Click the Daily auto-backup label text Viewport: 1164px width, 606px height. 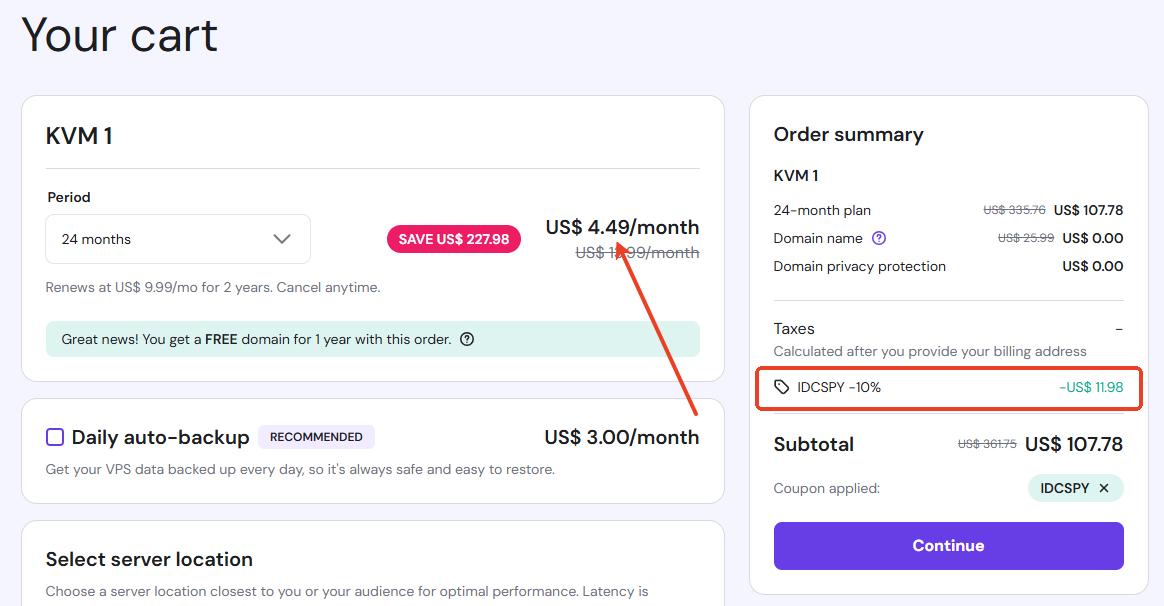pyautogui.click(x=160, y=437)
